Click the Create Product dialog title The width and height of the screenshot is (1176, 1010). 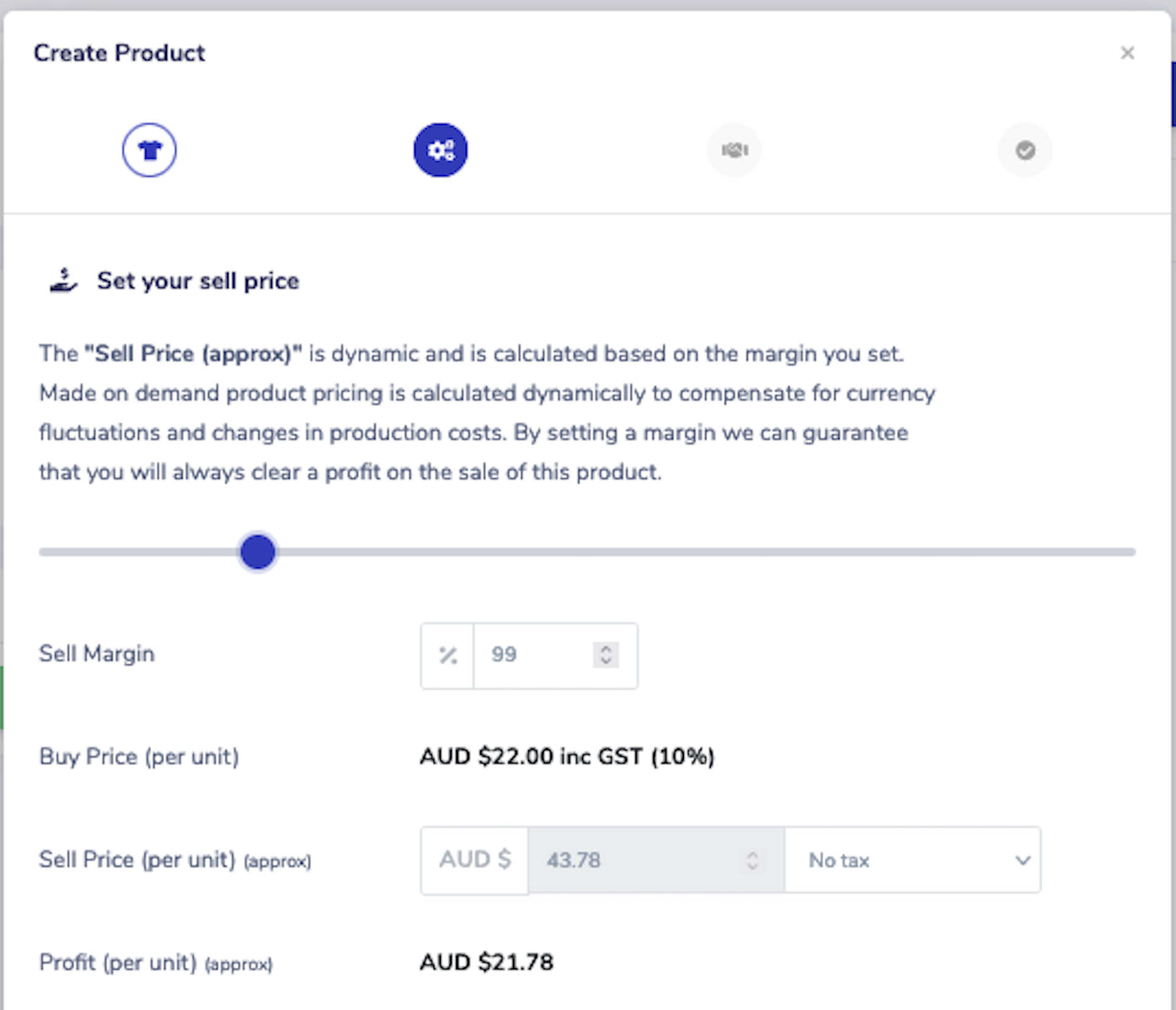(119, 53)
